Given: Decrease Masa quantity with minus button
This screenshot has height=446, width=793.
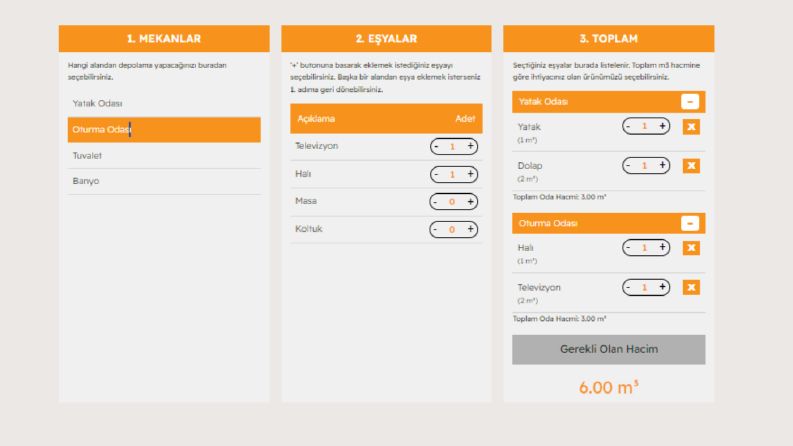Looking at the screenshot, I should [x=435, y=202].
